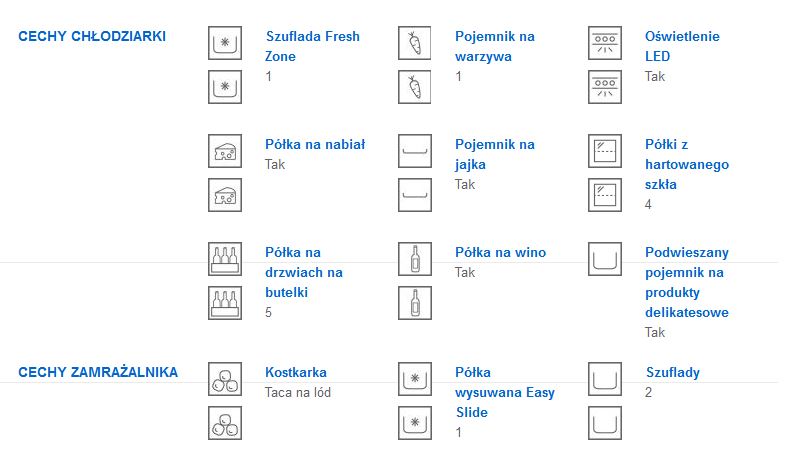Select the CECHY ZAMRAŻALNIKA section heading
Viewport: 796px width, 455px height.
click(98, 372)
